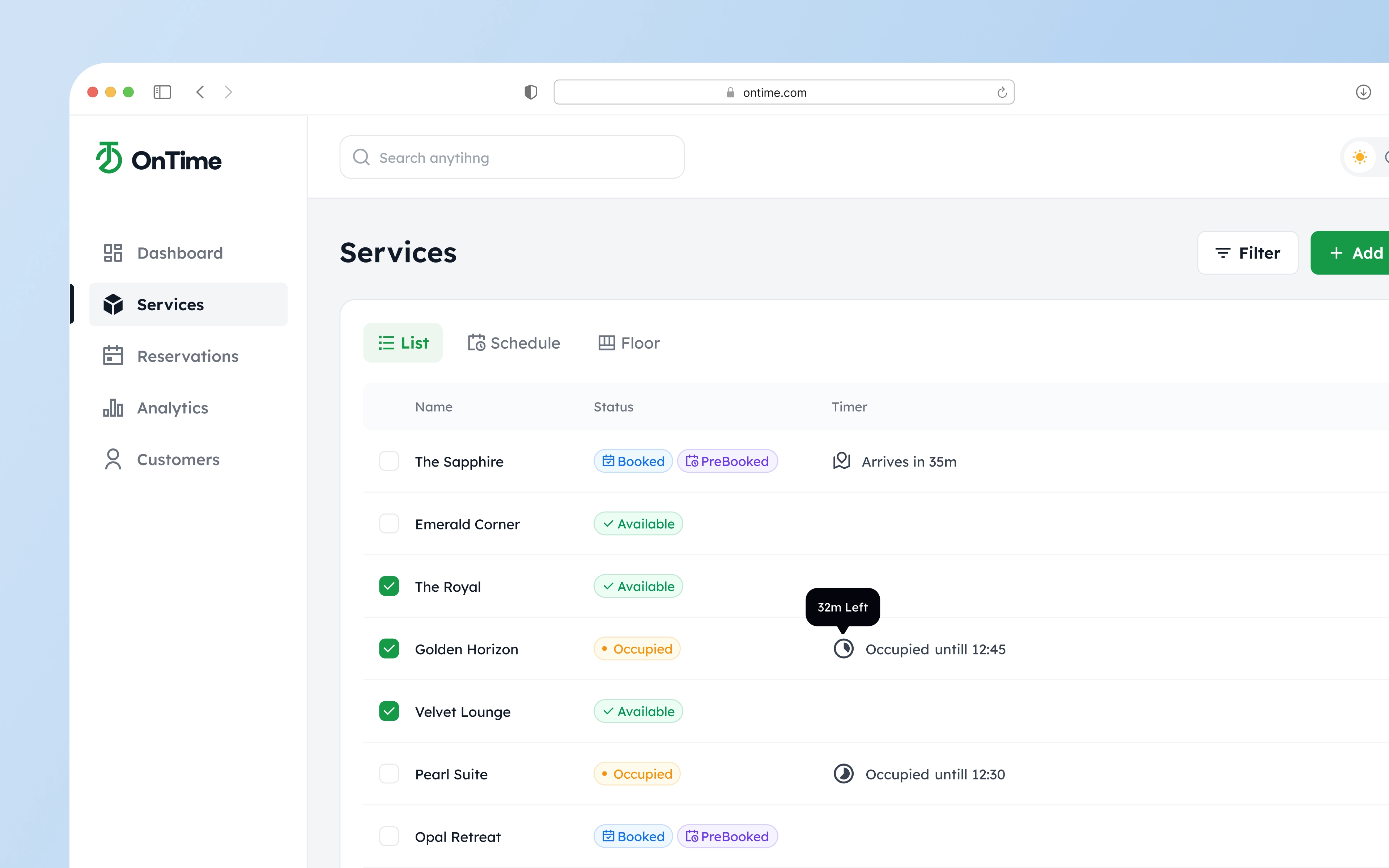The image size is (1389, 868).
Task: Go forward with the browser forward arrow
Action: click(229, 92)
